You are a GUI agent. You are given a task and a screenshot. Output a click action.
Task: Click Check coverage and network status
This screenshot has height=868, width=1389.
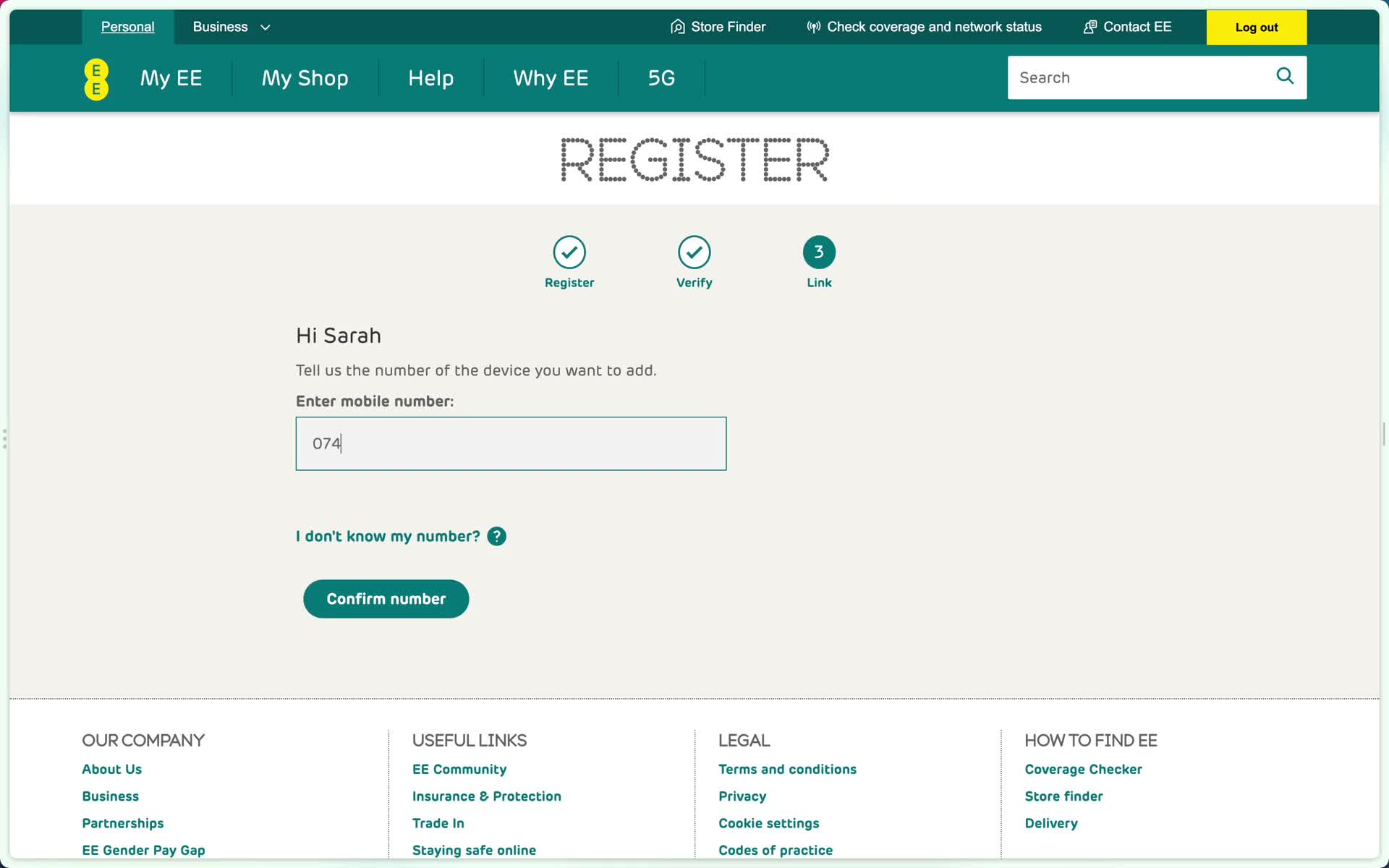[x=934, y=27]
